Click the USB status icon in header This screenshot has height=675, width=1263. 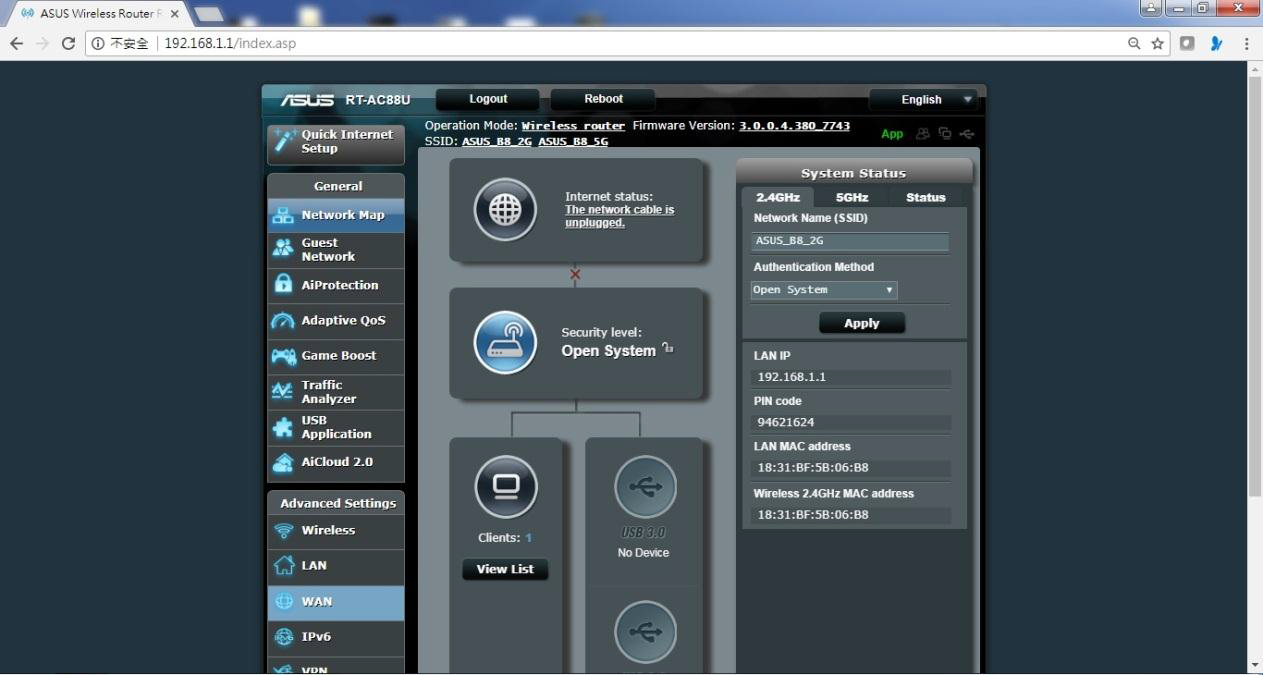pos(967,133)
